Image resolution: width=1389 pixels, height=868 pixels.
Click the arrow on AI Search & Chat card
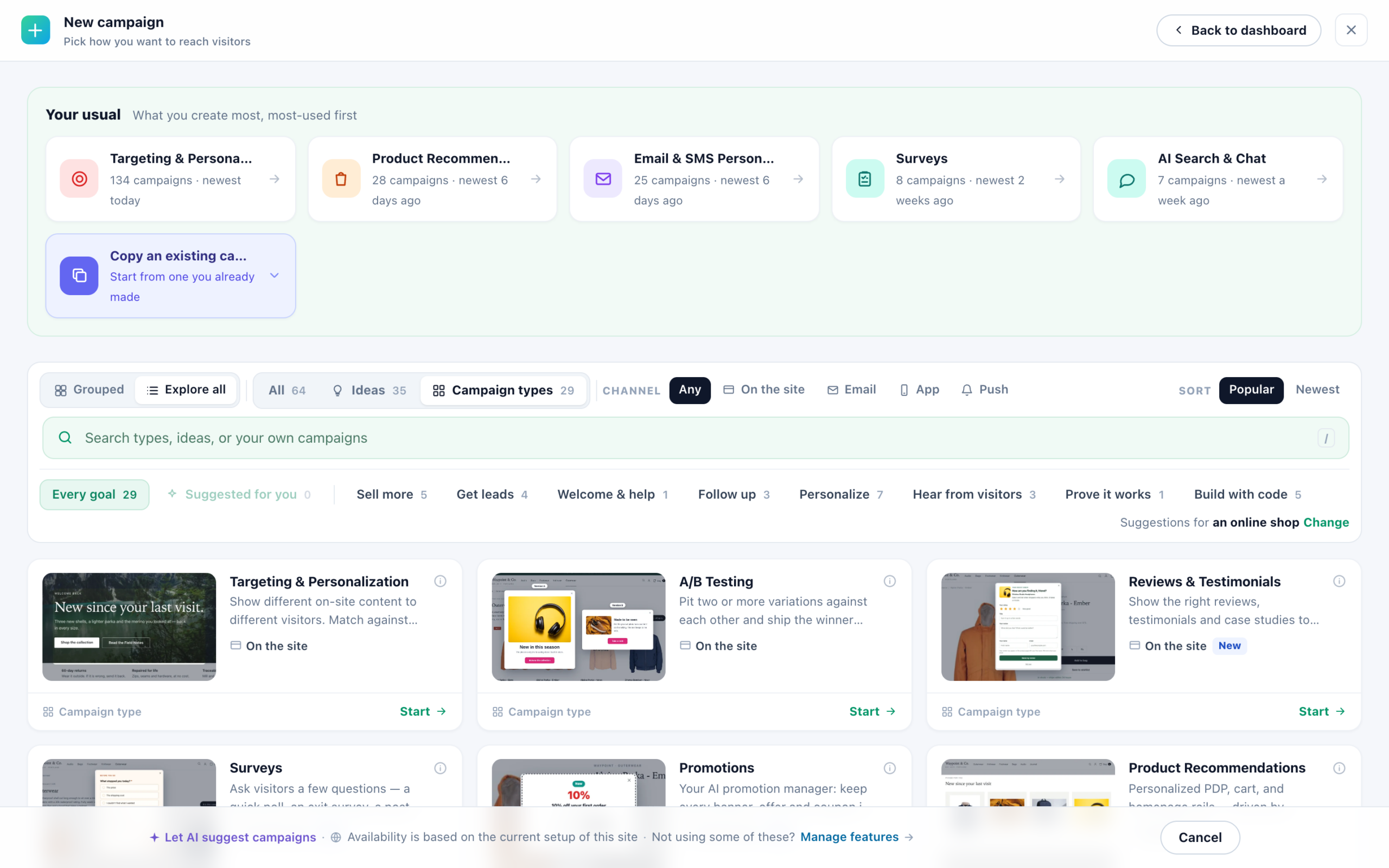pyautogui.click(x=1322, y=179)
